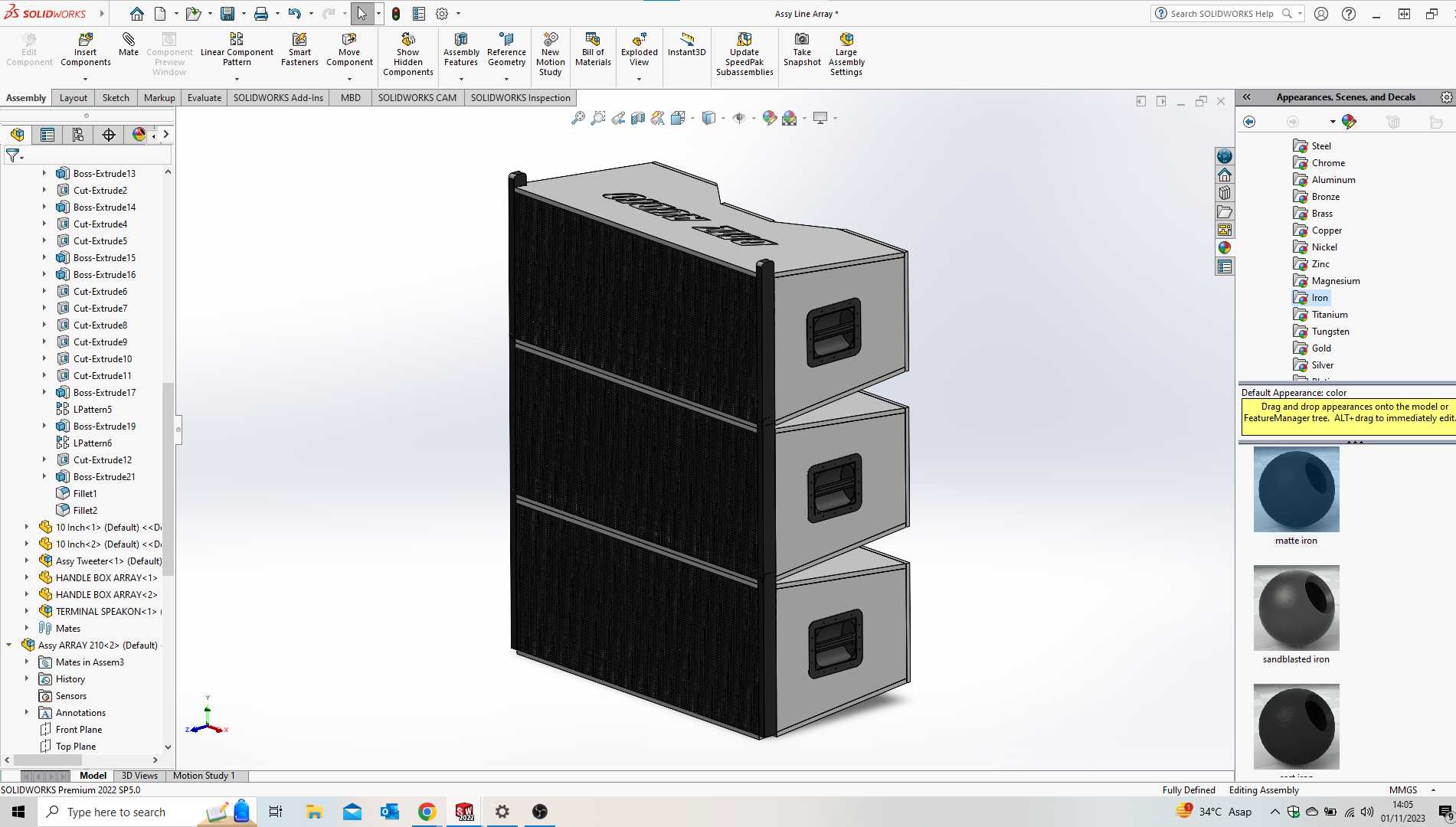This screenshot has width=1456, height=827.
Task: Select the Mate tool
Action: (x=129, y=44)
